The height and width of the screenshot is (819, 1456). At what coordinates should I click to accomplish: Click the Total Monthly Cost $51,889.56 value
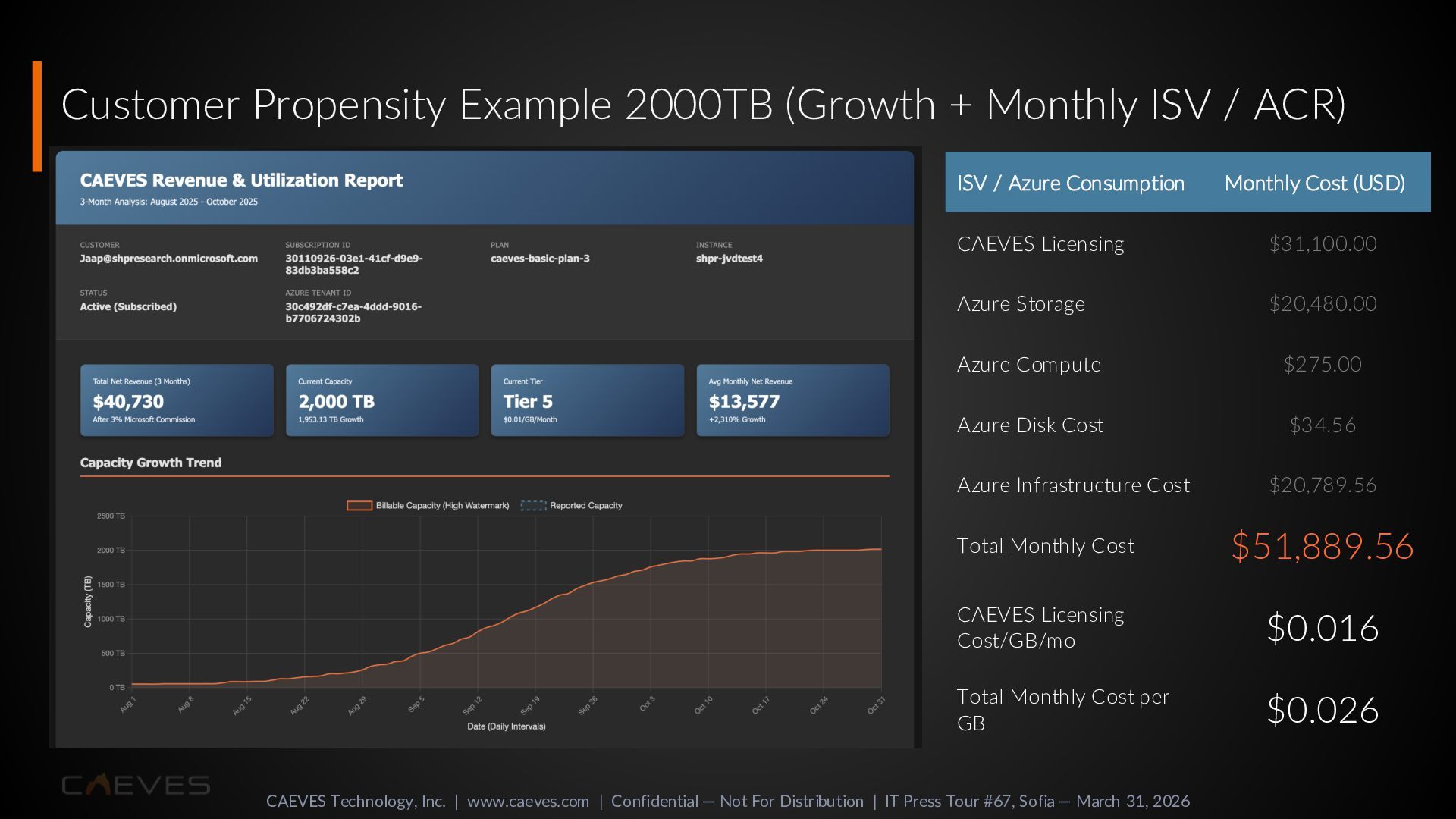pyautogui.click(x=1322, y=546)
